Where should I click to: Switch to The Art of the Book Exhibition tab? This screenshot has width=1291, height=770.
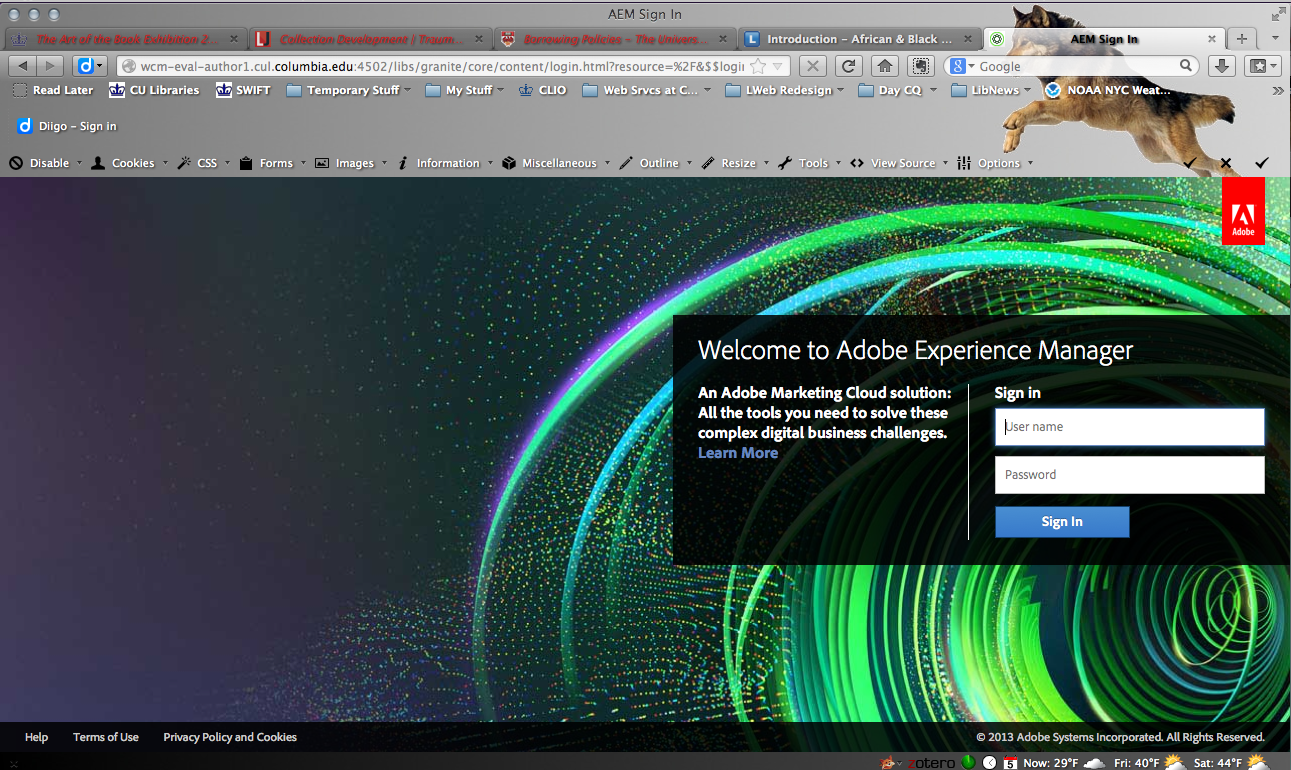tap(124, 39)
